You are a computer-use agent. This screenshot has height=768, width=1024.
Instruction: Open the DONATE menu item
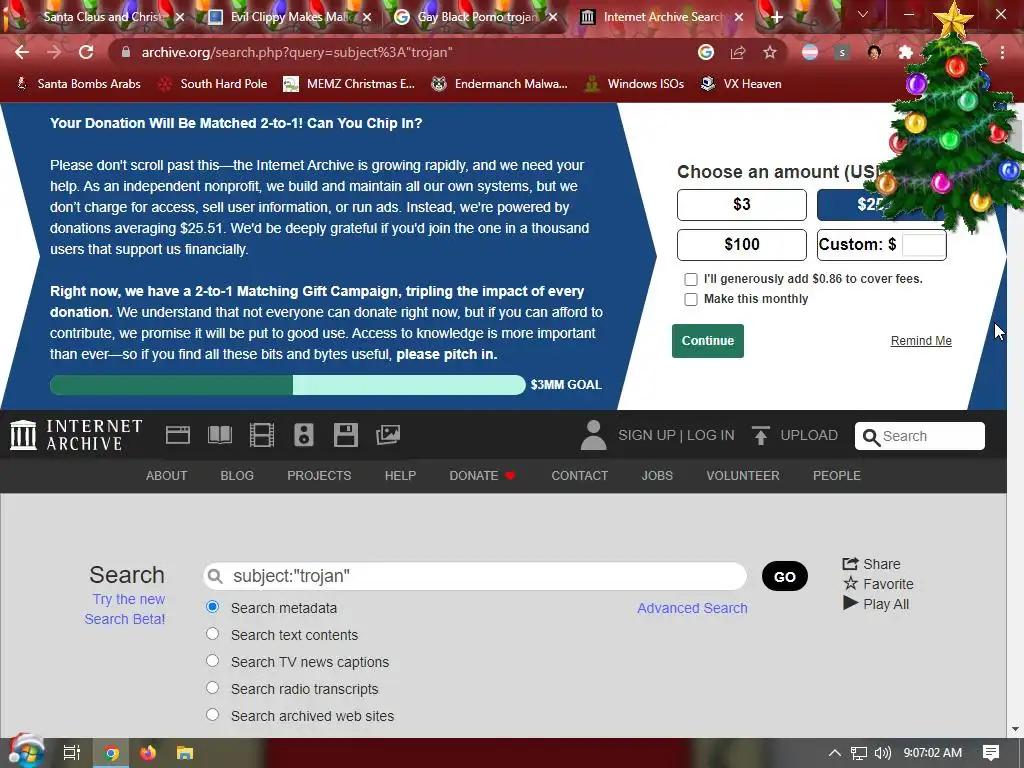[x=482, y=475]
